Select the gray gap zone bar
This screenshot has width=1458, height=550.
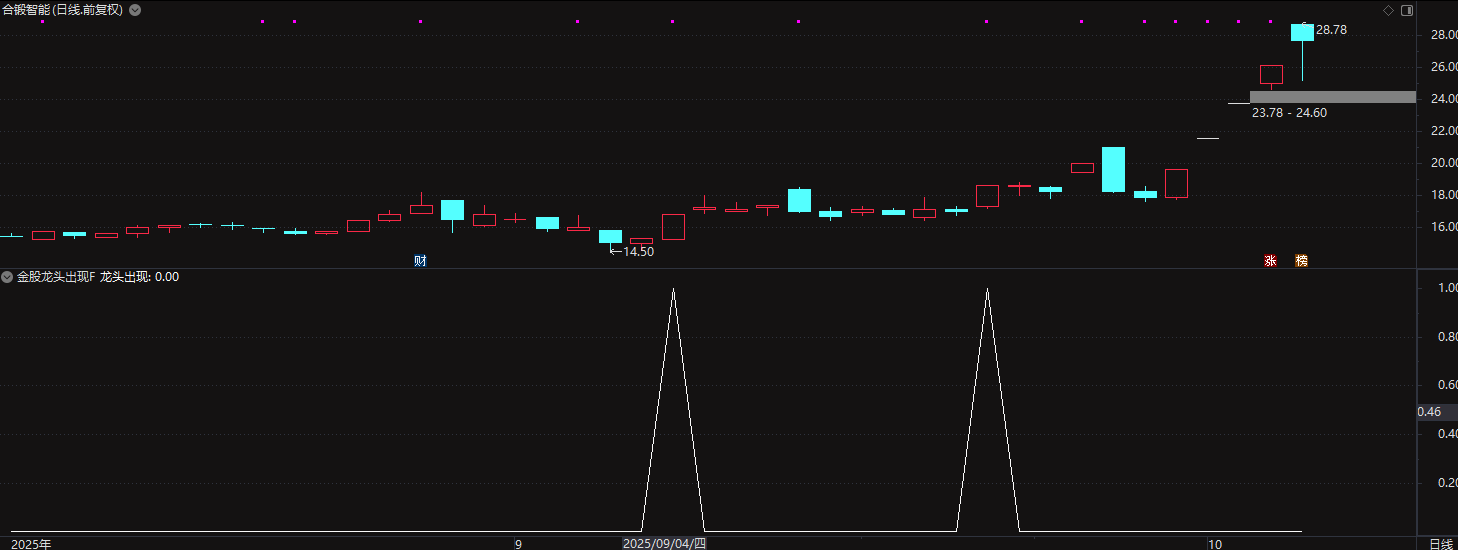point(1333,97)
